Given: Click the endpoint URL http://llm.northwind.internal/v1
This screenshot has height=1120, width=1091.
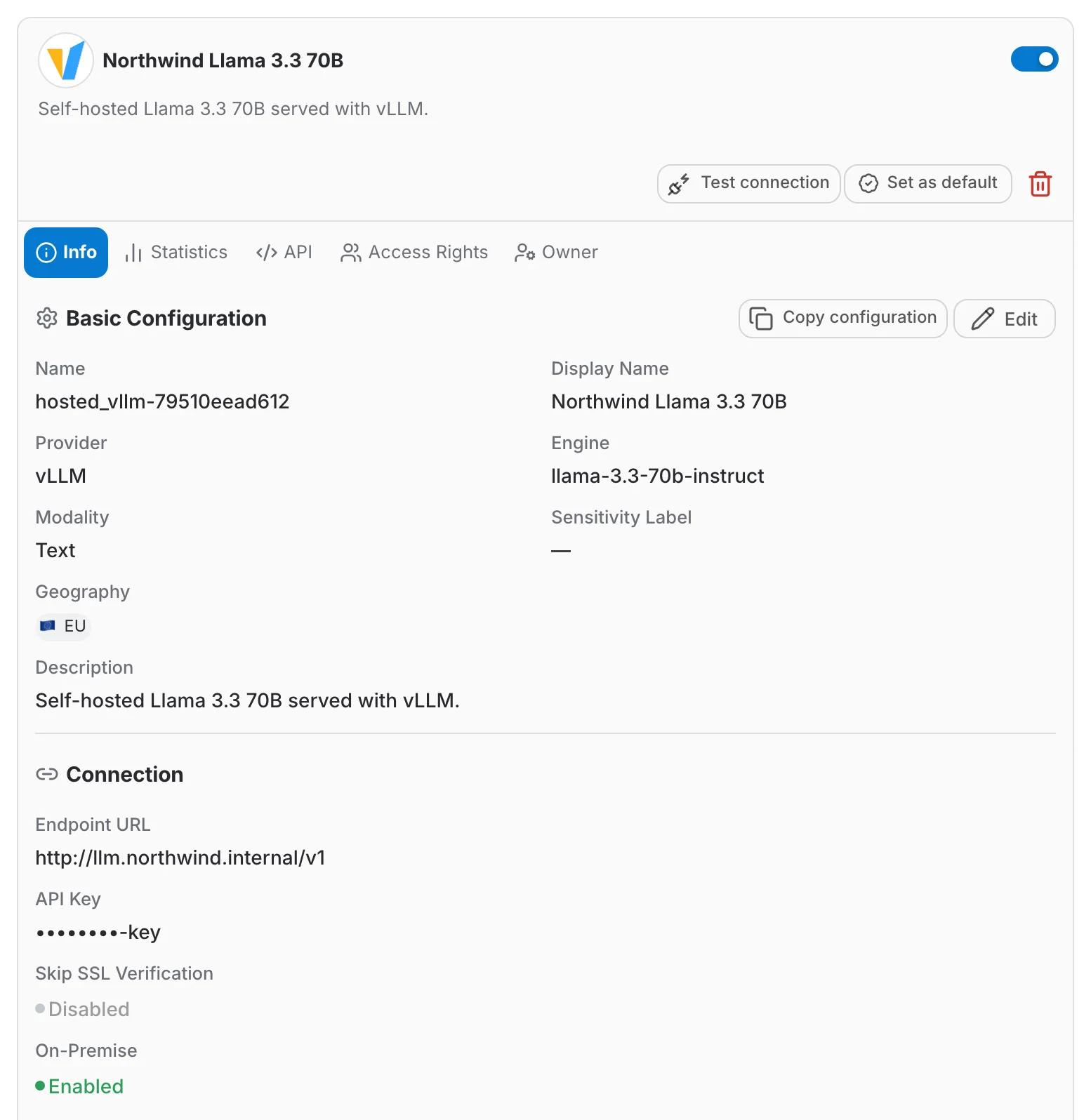Looking at the screenshot, I should 180,858.
